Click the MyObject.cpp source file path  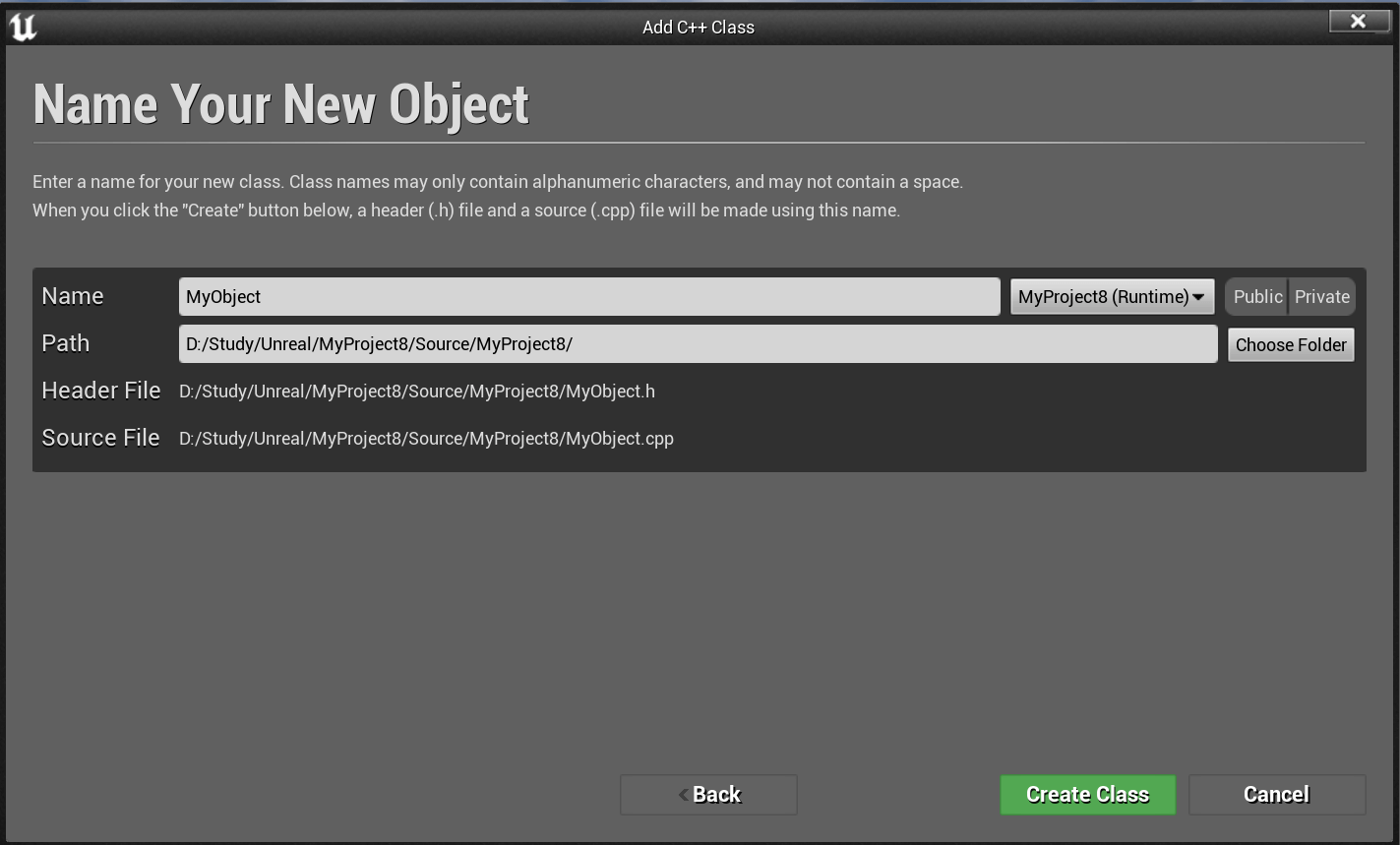click(x=426, y=439)
